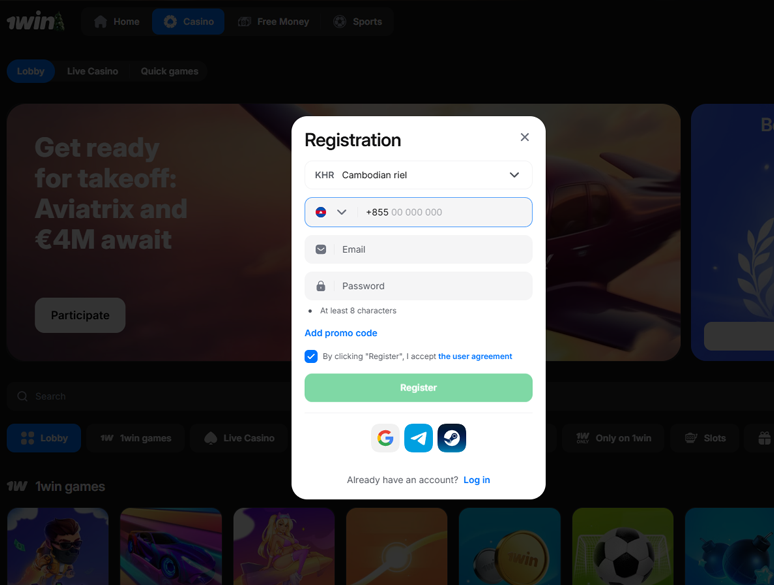Uncheck the user agreement checkbox
This screenshot has width=774, height=585.
coord(311,356)
